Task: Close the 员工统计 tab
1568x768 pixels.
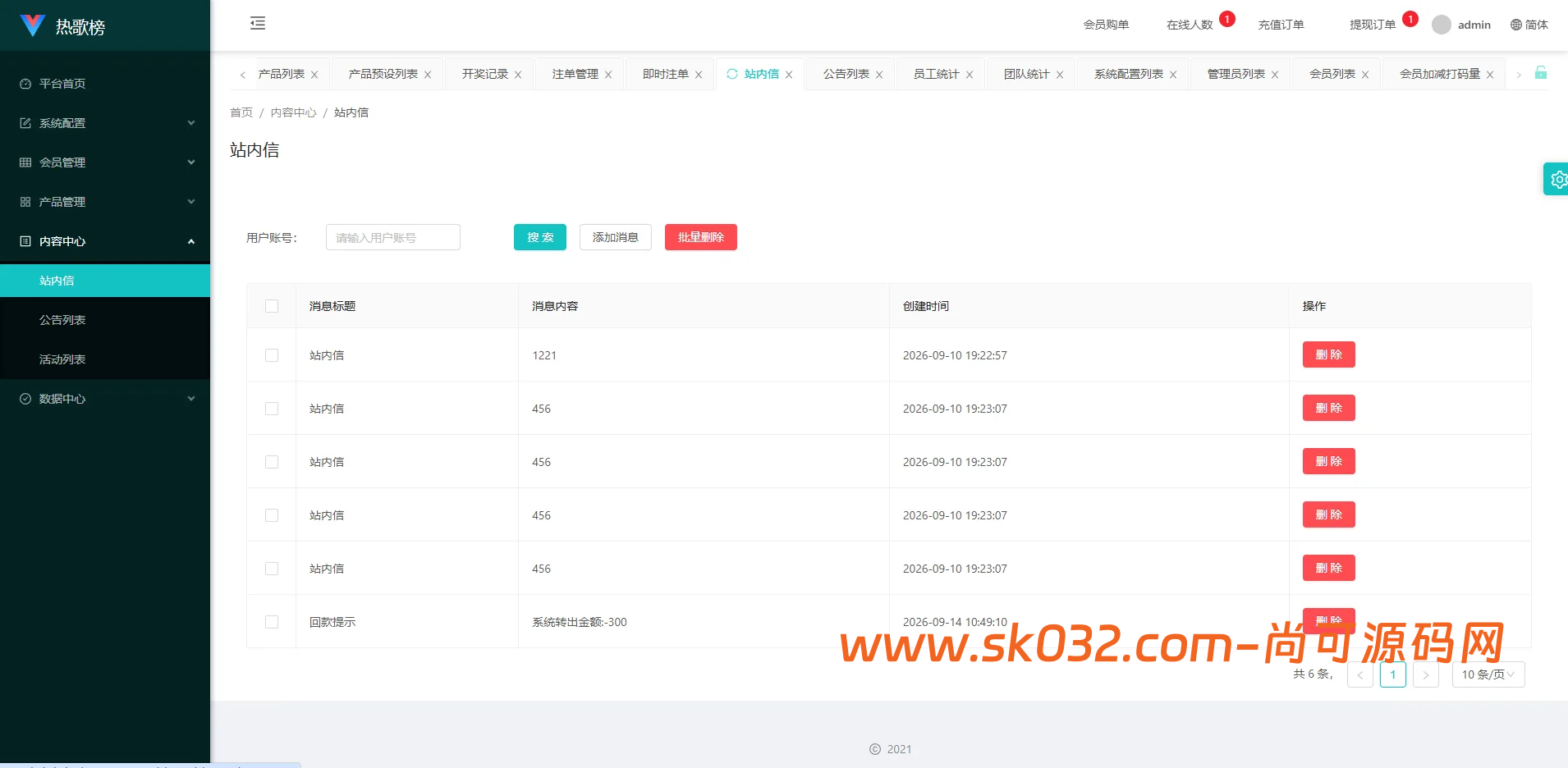Action: [970, 75]
